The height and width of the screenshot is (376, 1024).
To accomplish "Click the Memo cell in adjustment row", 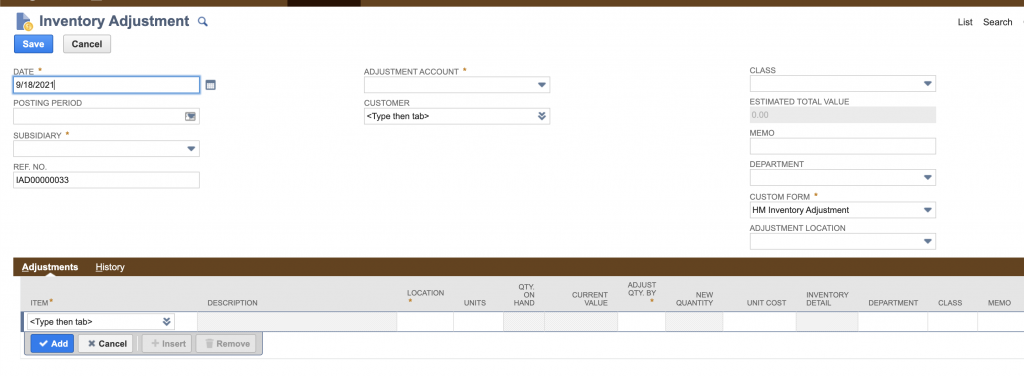I will point(1000,322).
